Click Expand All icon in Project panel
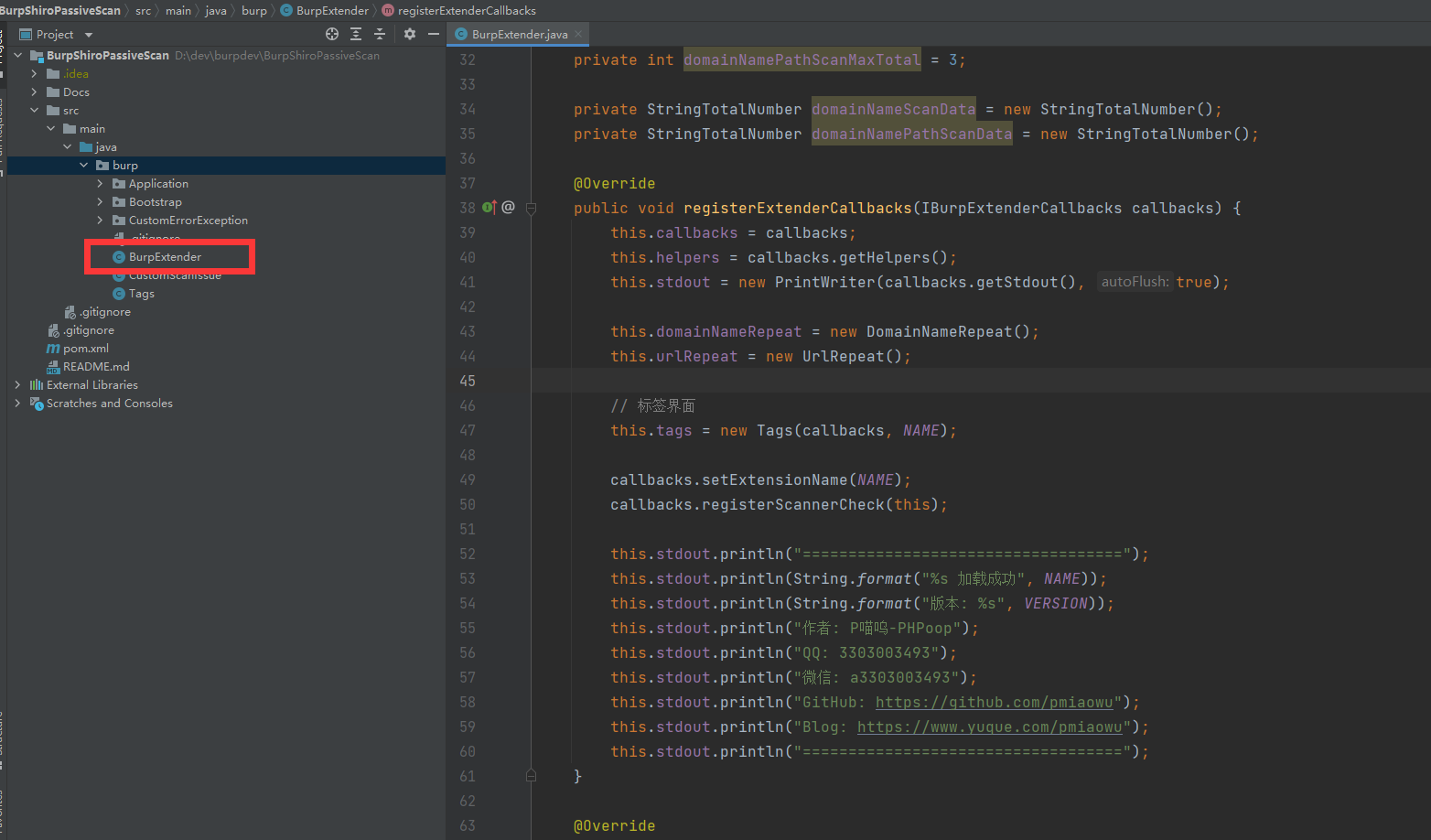The height and width of the screenshot is (840, 1431). coord(356,34)
